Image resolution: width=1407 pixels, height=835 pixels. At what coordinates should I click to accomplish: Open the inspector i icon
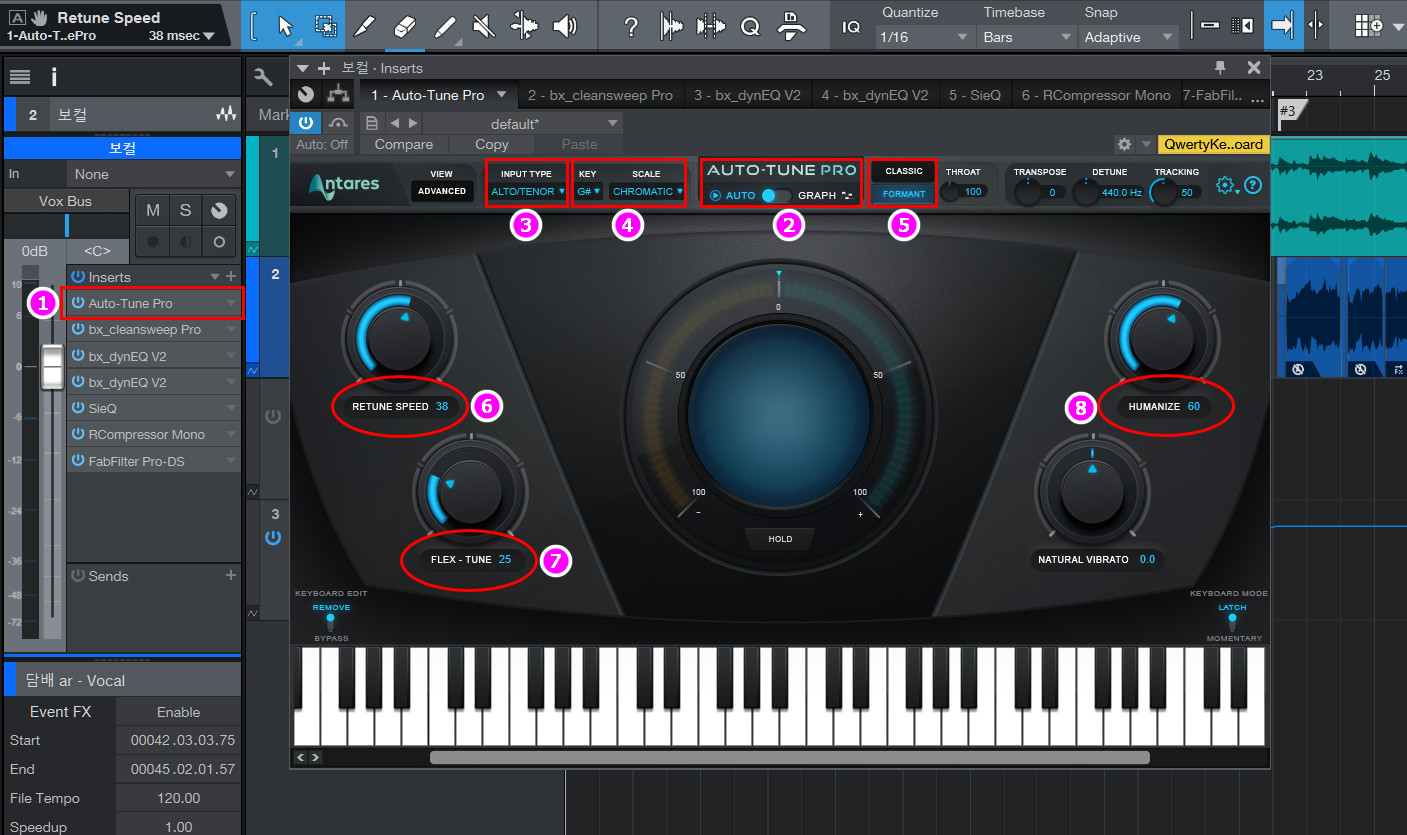(54, 77)
